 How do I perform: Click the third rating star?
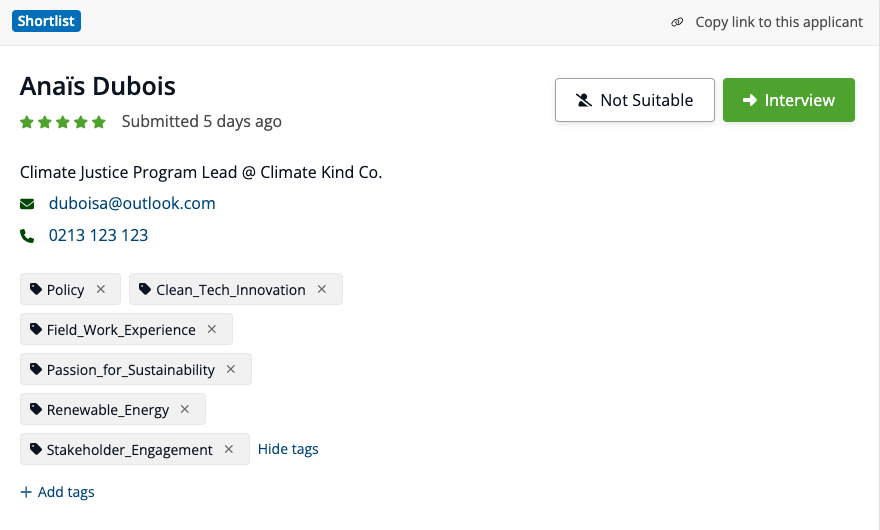point(63,122)
